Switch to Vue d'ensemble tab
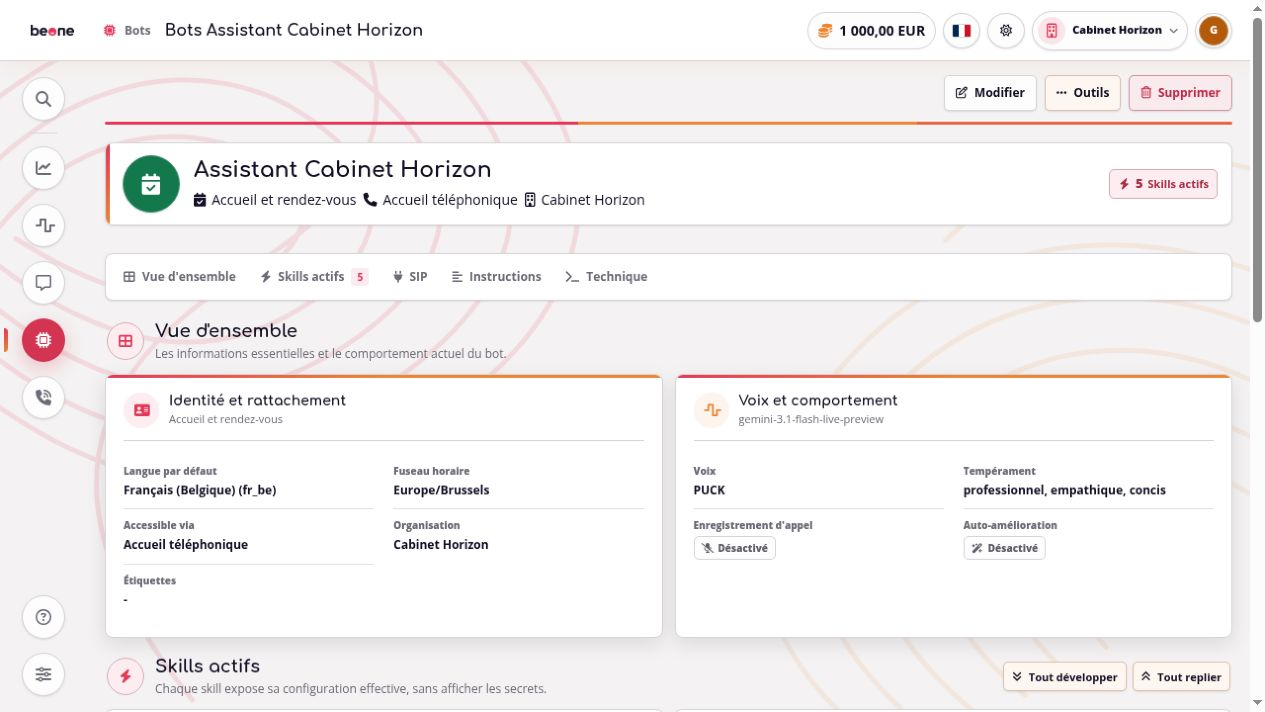 [x=179, y=277]
